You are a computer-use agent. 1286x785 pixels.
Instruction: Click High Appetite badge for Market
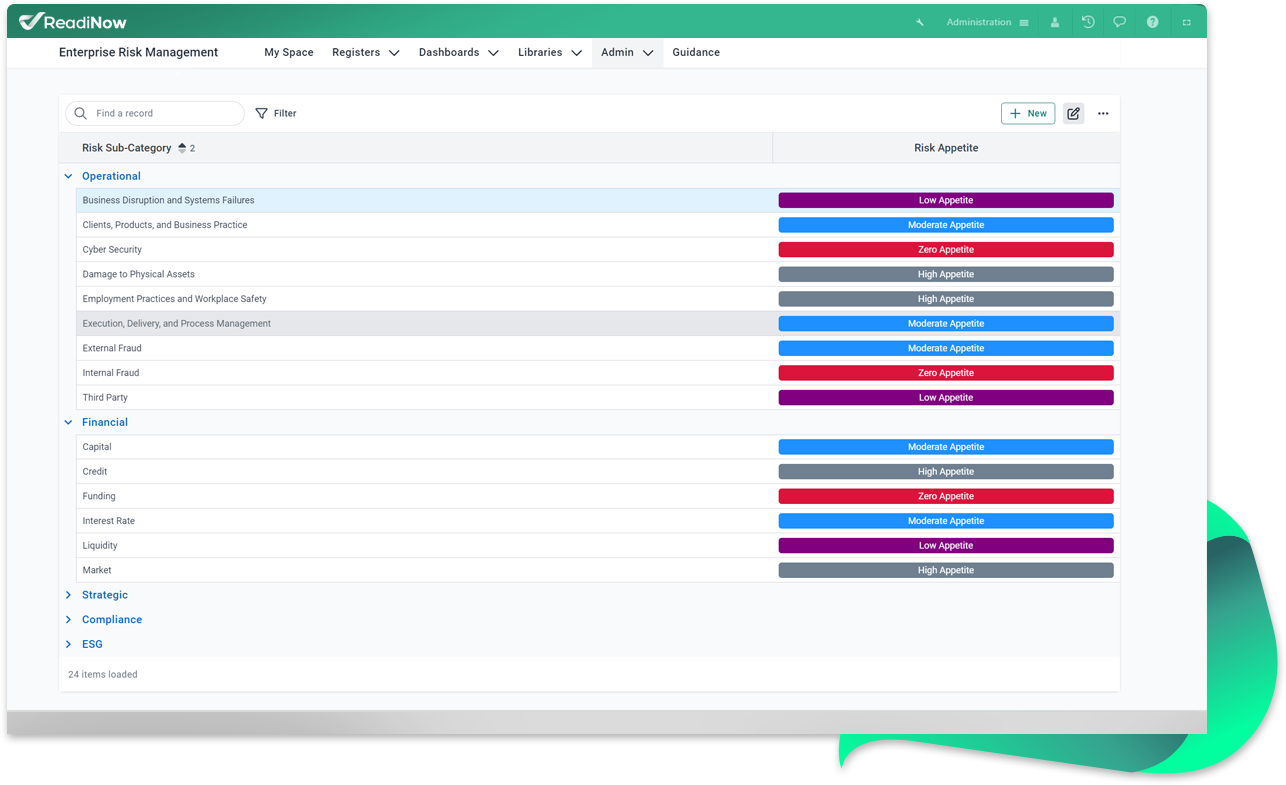tap(946, 570)
